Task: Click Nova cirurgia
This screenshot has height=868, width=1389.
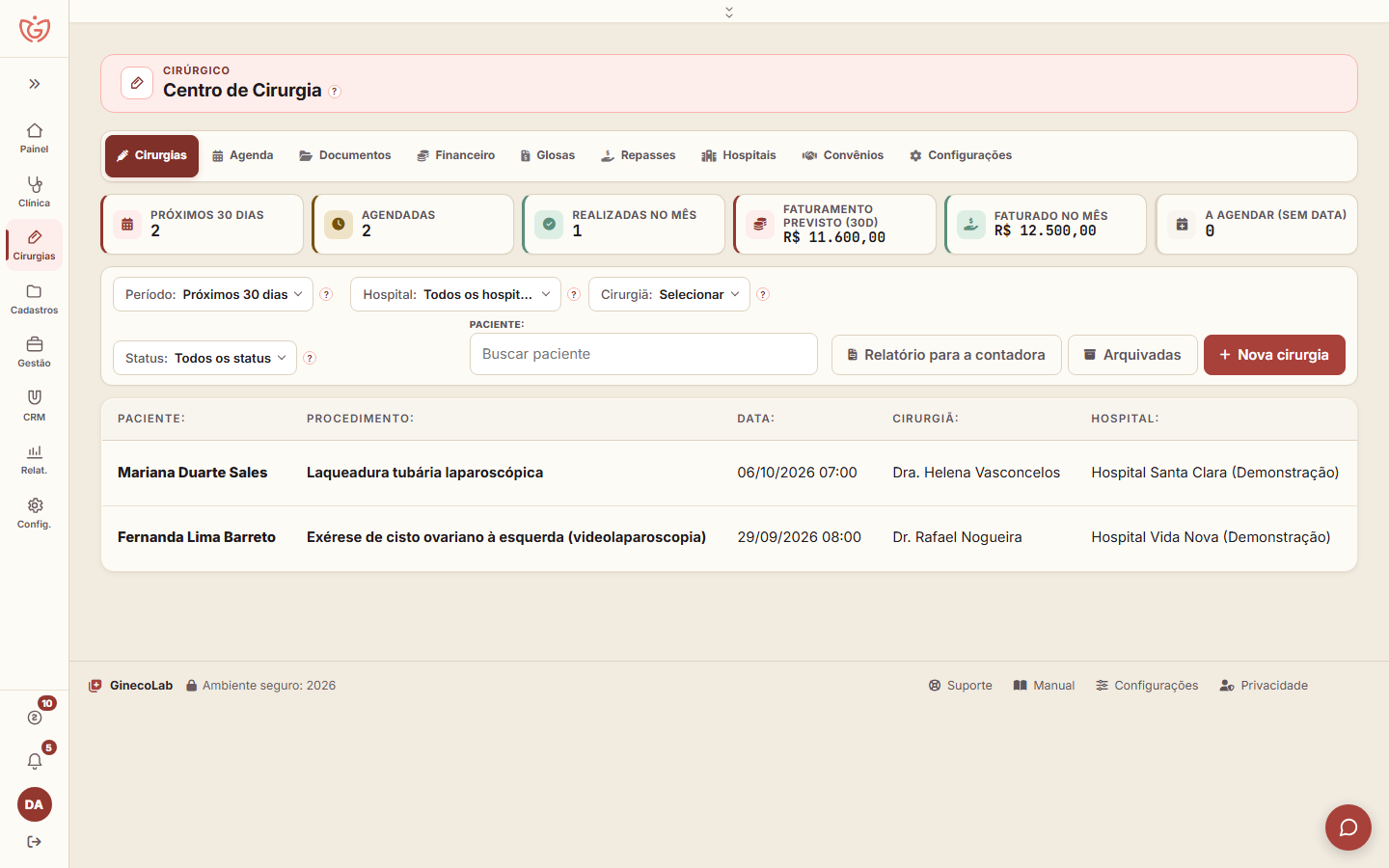Action: pyautogui.click(x=1274, y=355)
